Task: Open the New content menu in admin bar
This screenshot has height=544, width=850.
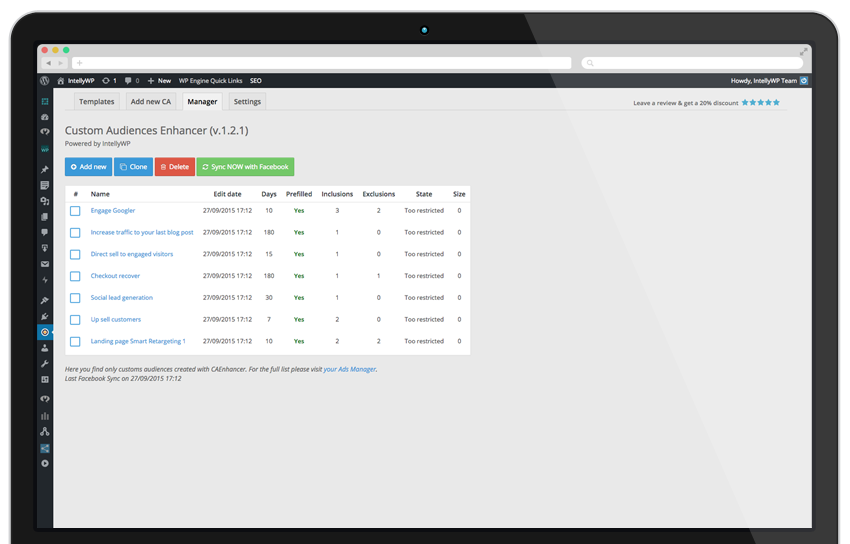Action: coord(159,80)
